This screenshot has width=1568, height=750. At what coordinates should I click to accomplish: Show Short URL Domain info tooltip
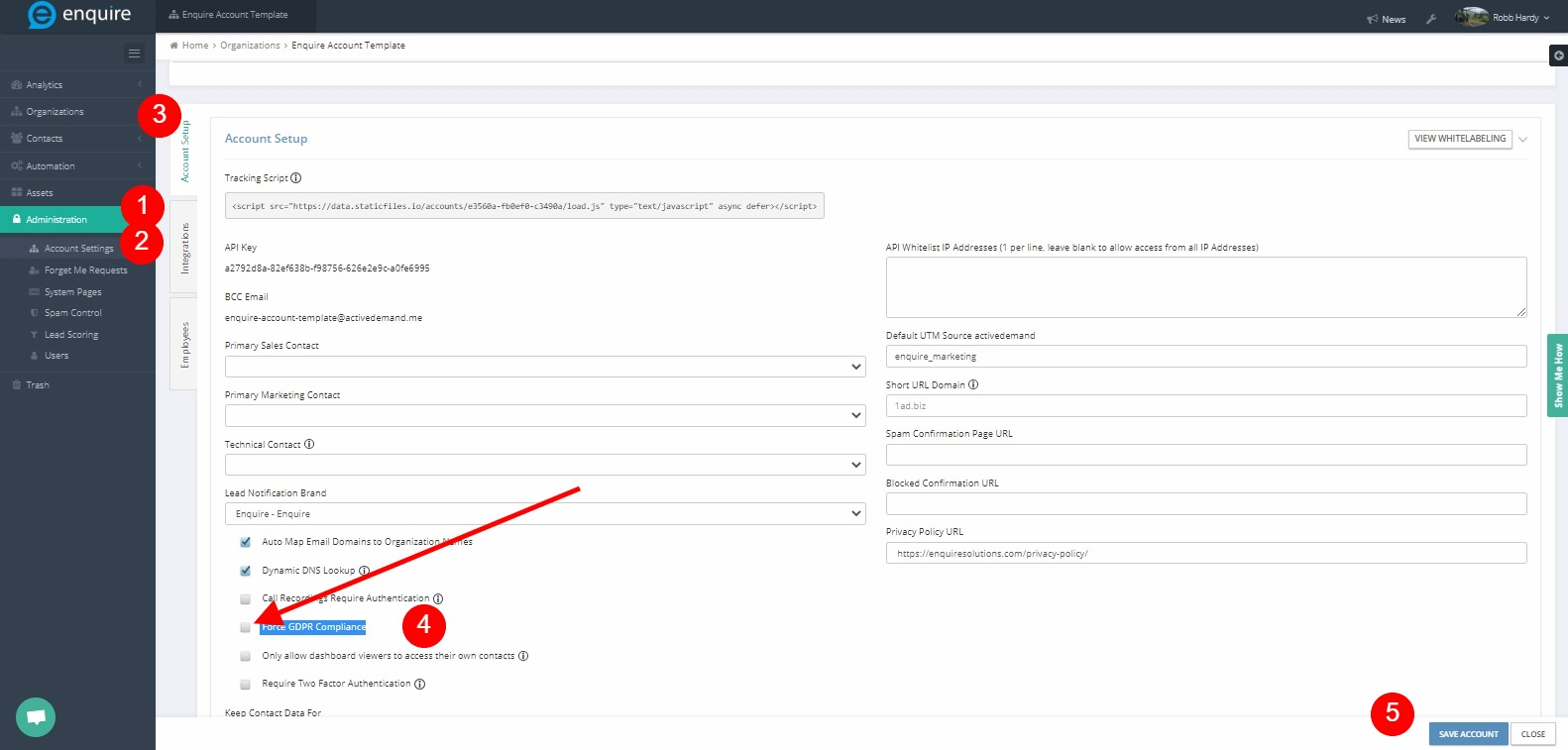click(x=973, y=384)
